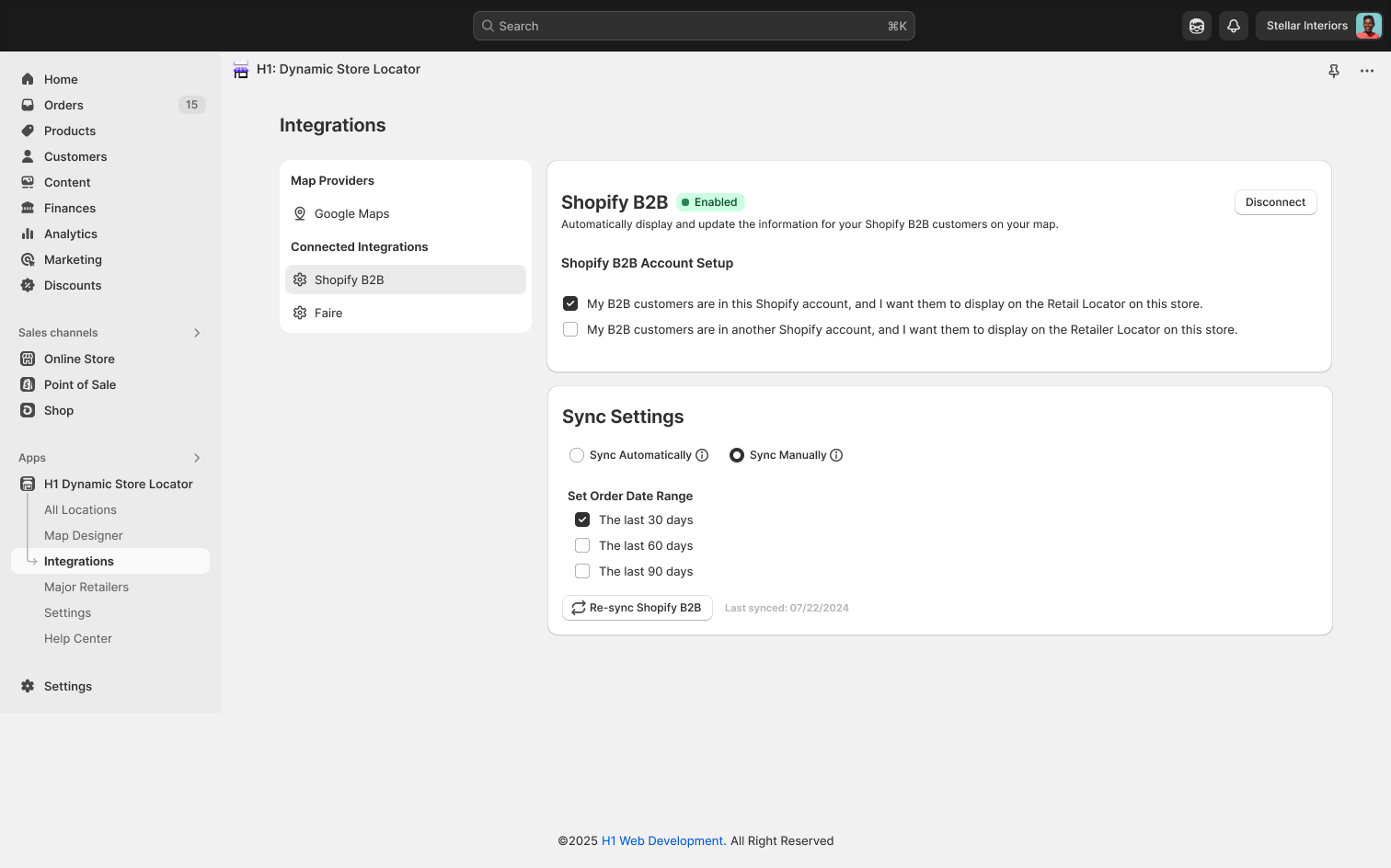Click the Shop channel icon

28,410
